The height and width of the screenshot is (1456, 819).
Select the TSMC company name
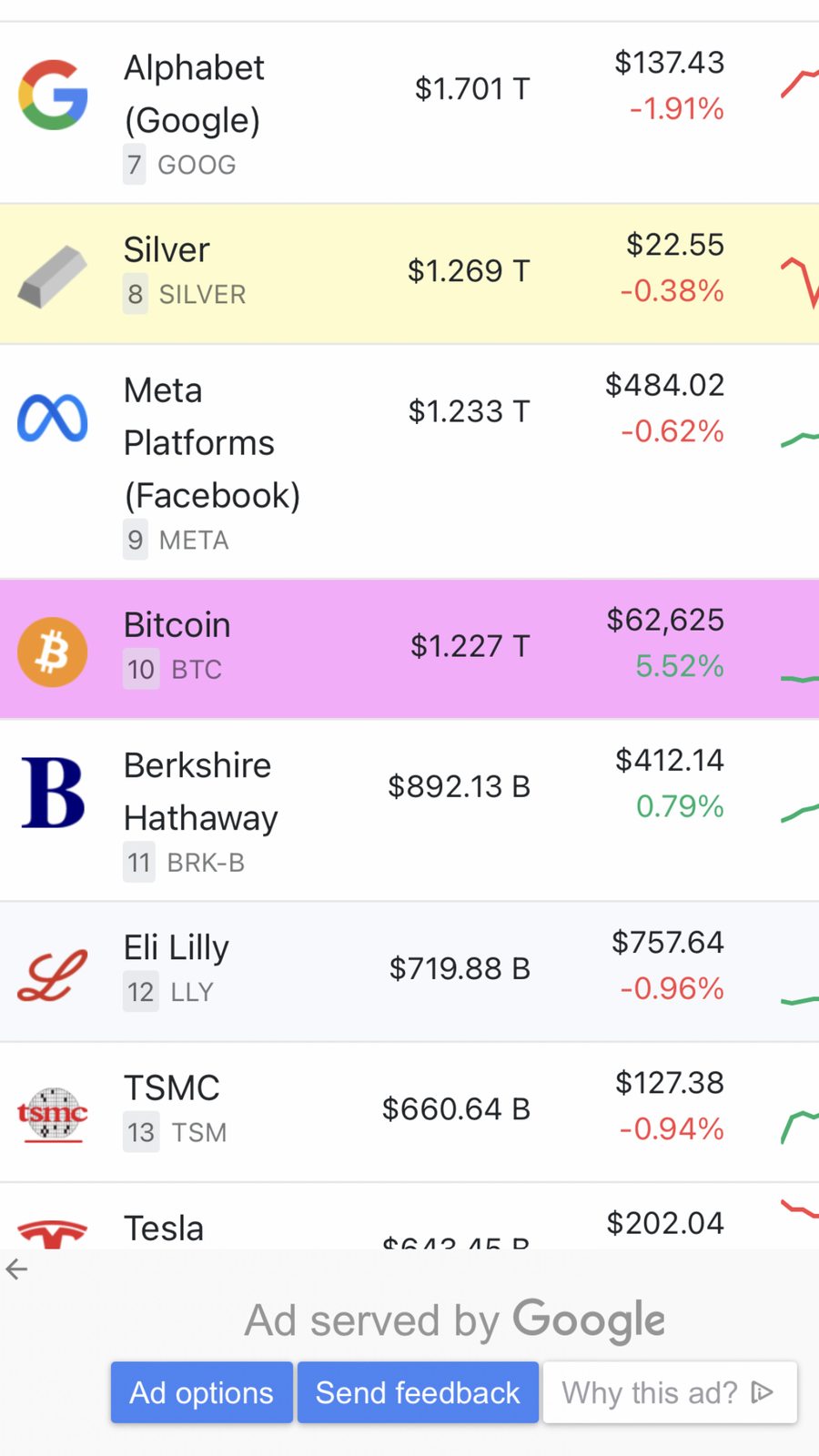click(x=172, y=1087)
